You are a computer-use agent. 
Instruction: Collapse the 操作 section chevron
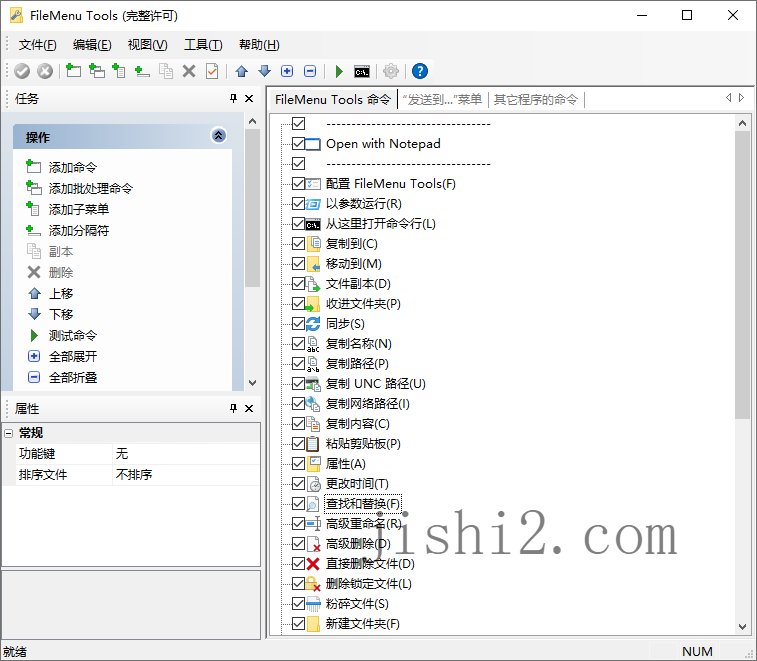pos(218,136)
